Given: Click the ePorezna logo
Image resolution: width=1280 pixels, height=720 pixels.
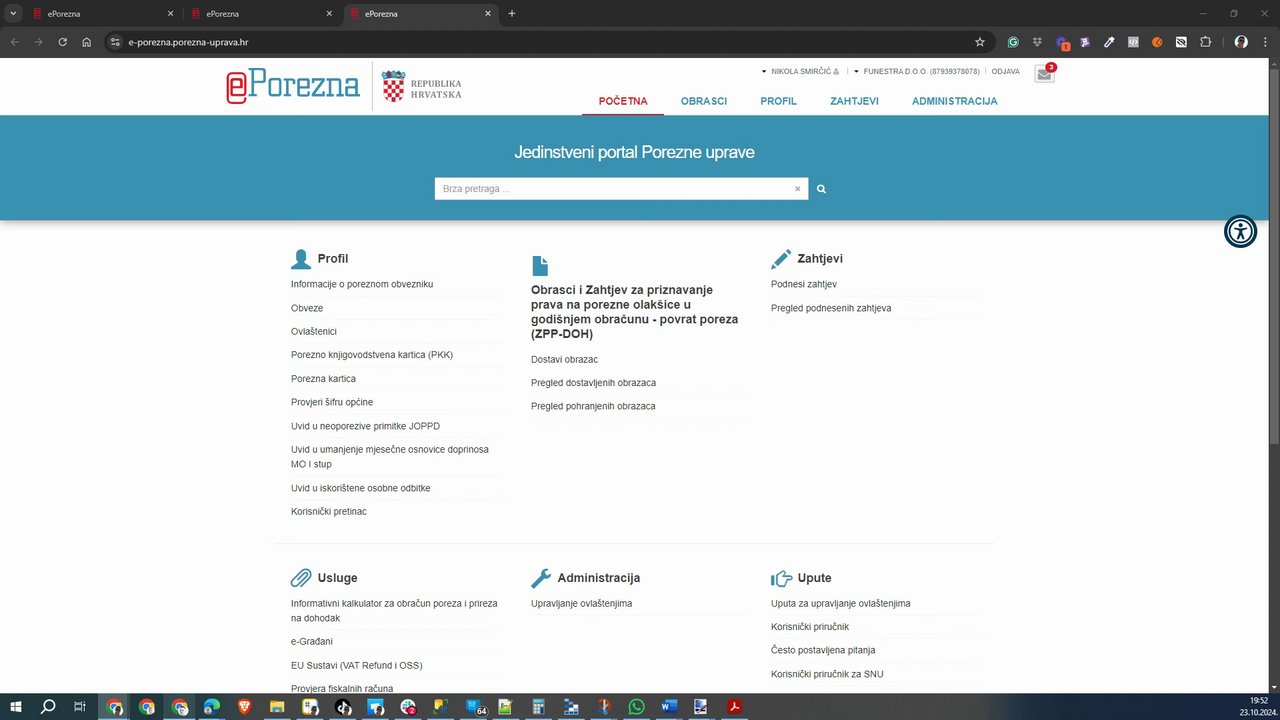Looking at the screenshot, I should (293, 86).
